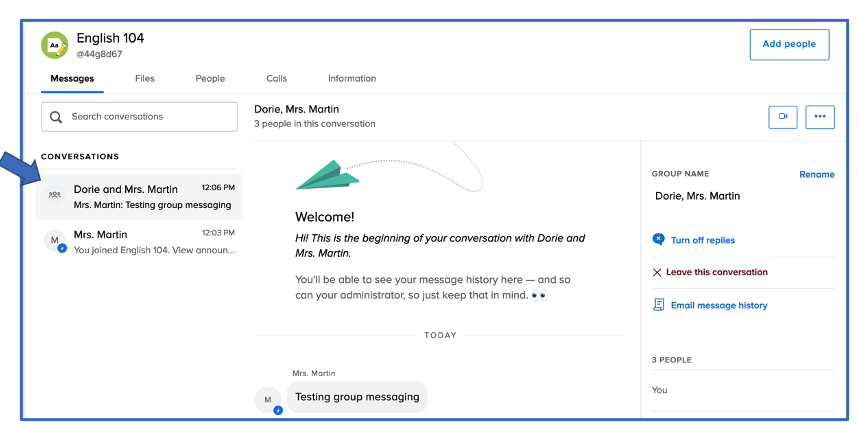
Task: Toggle Turn off replies for this conversation
Action: point(702,240)
